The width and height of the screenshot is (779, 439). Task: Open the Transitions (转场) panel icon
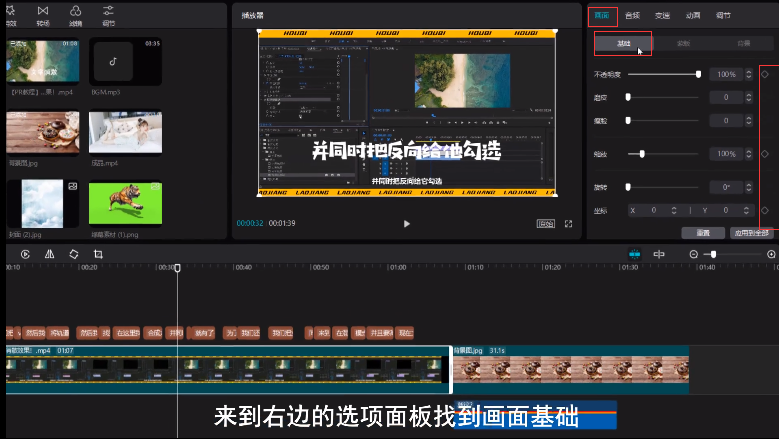tap(42, 14)
